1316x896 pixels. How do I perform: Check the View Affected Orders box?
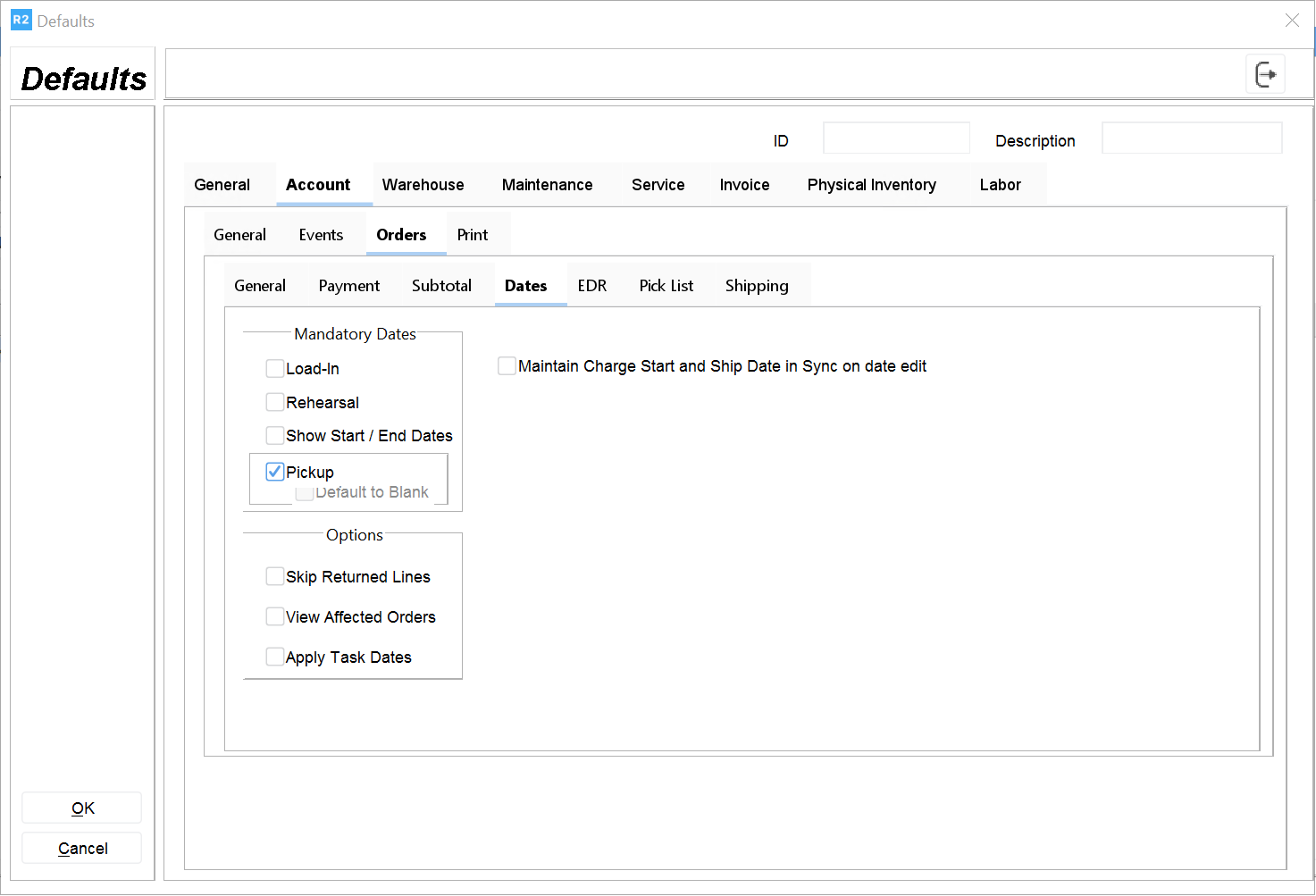275,617
